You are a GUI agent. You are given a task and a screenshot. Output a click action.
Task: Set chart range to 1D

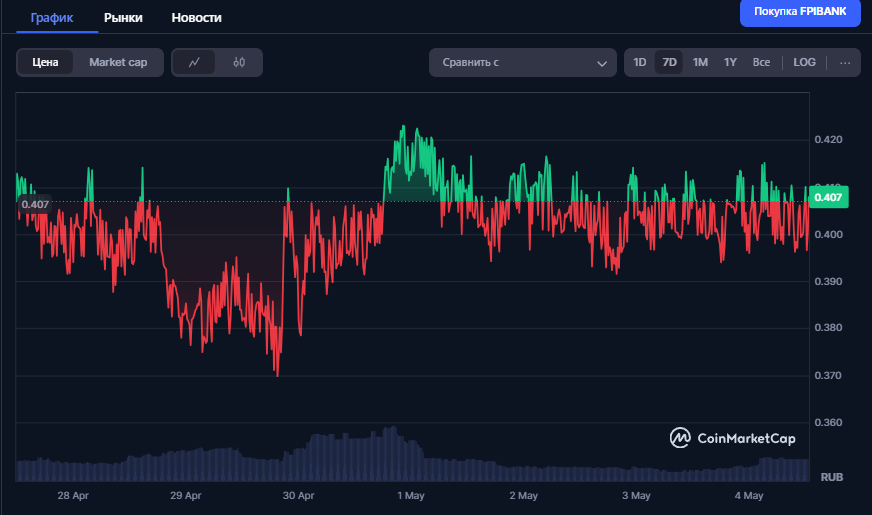[x=640, y=62]
